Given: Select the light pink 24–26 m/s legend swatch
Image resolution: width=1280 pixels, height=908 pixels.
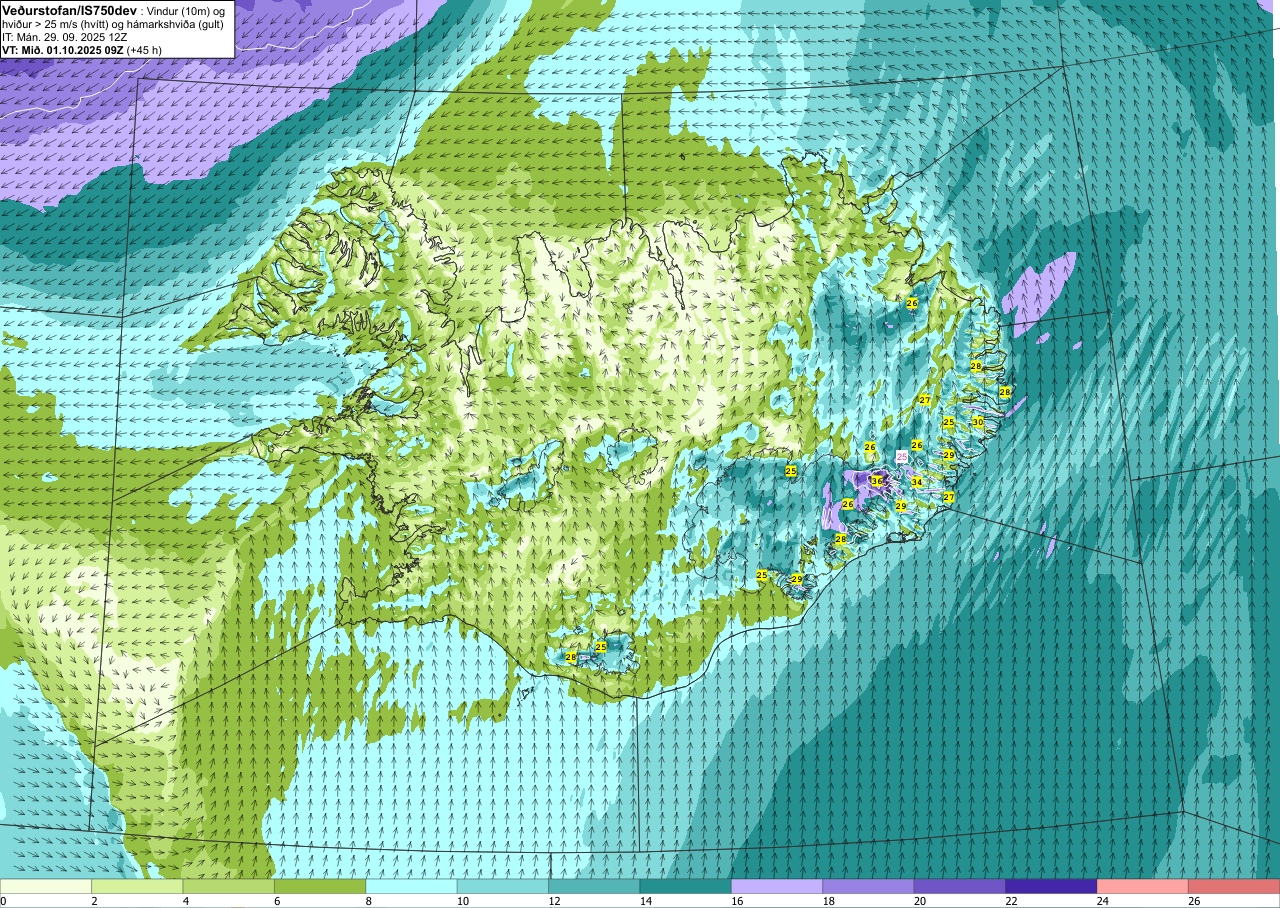Looking at the screenshot, I should point(1143,887).
